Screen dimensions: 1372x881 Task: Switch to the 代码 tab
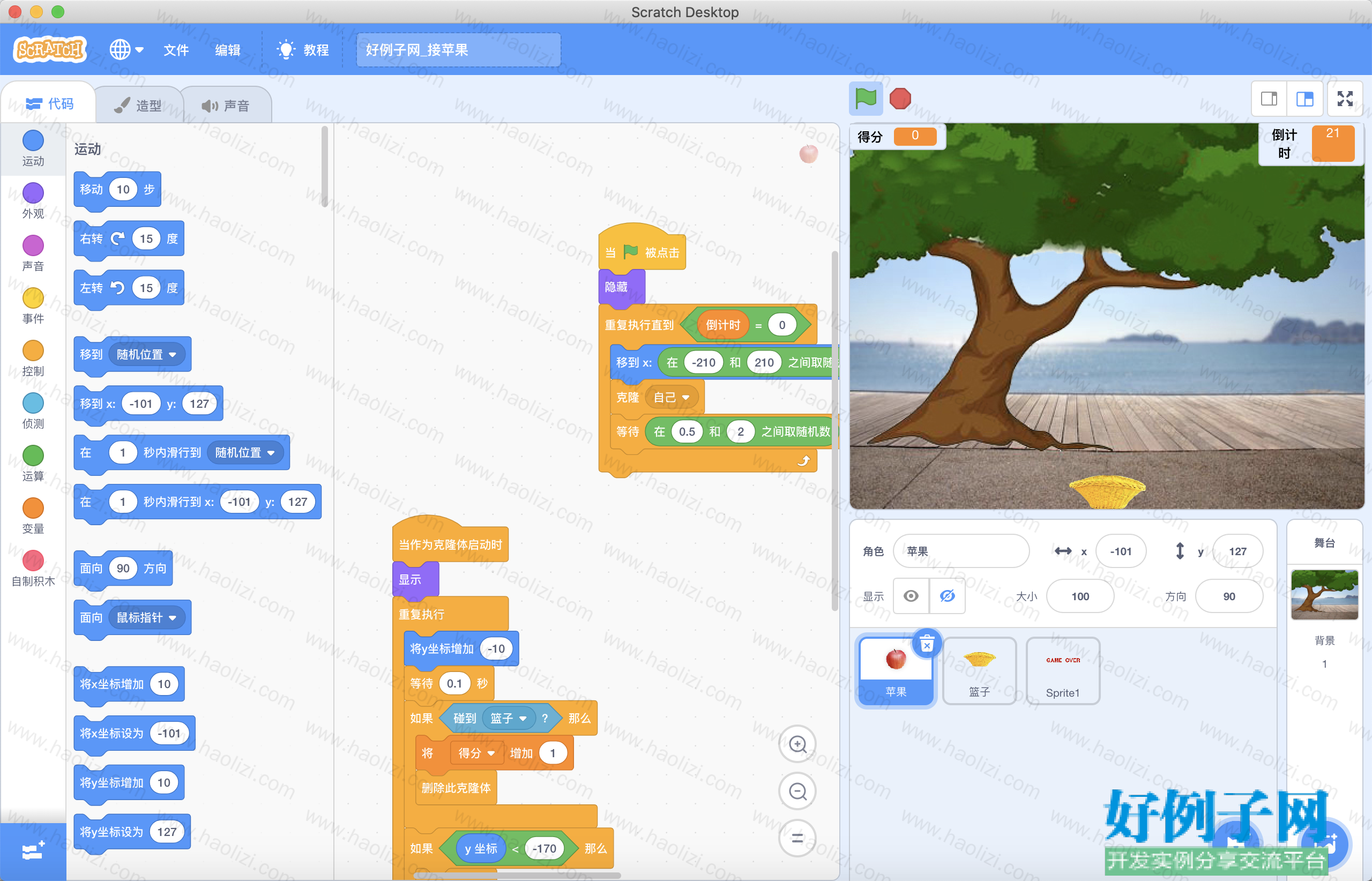point(49,103)
